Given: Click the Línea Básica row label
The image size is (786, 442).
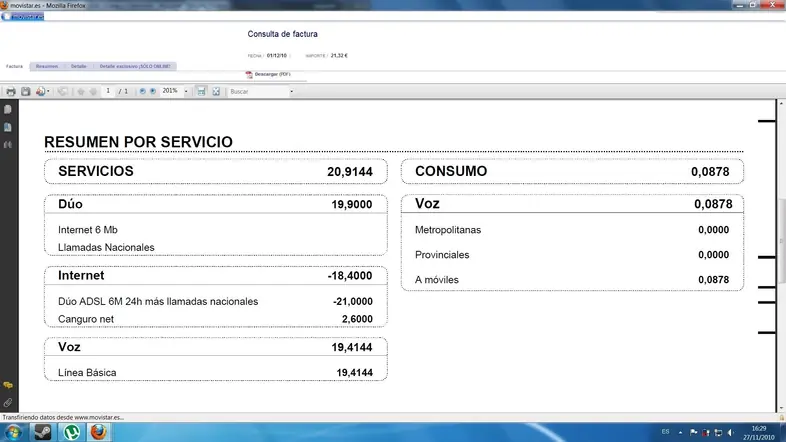Looking at the screenshot, I should (87, 373).
